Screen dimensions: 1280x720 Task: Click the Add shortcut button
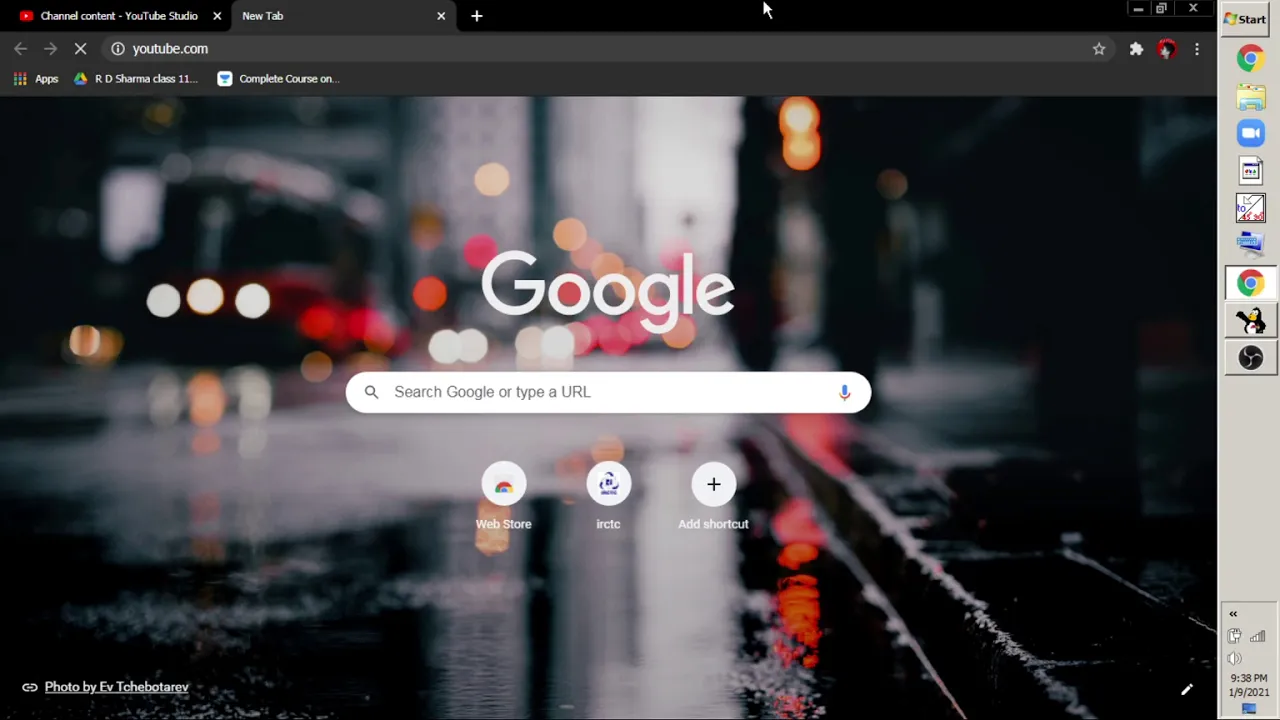(713, 496)
